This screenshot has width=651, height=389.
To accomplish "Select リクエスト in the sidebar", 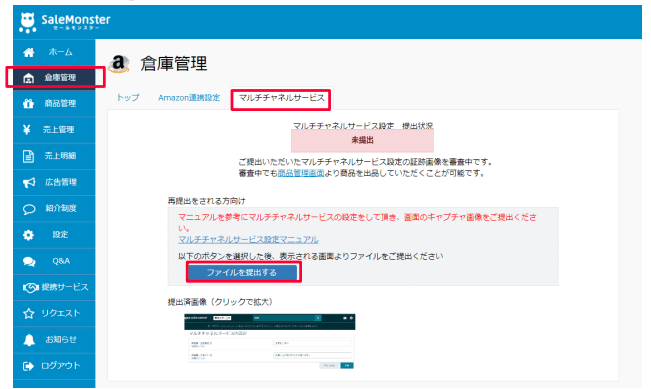I will point(61,313).
